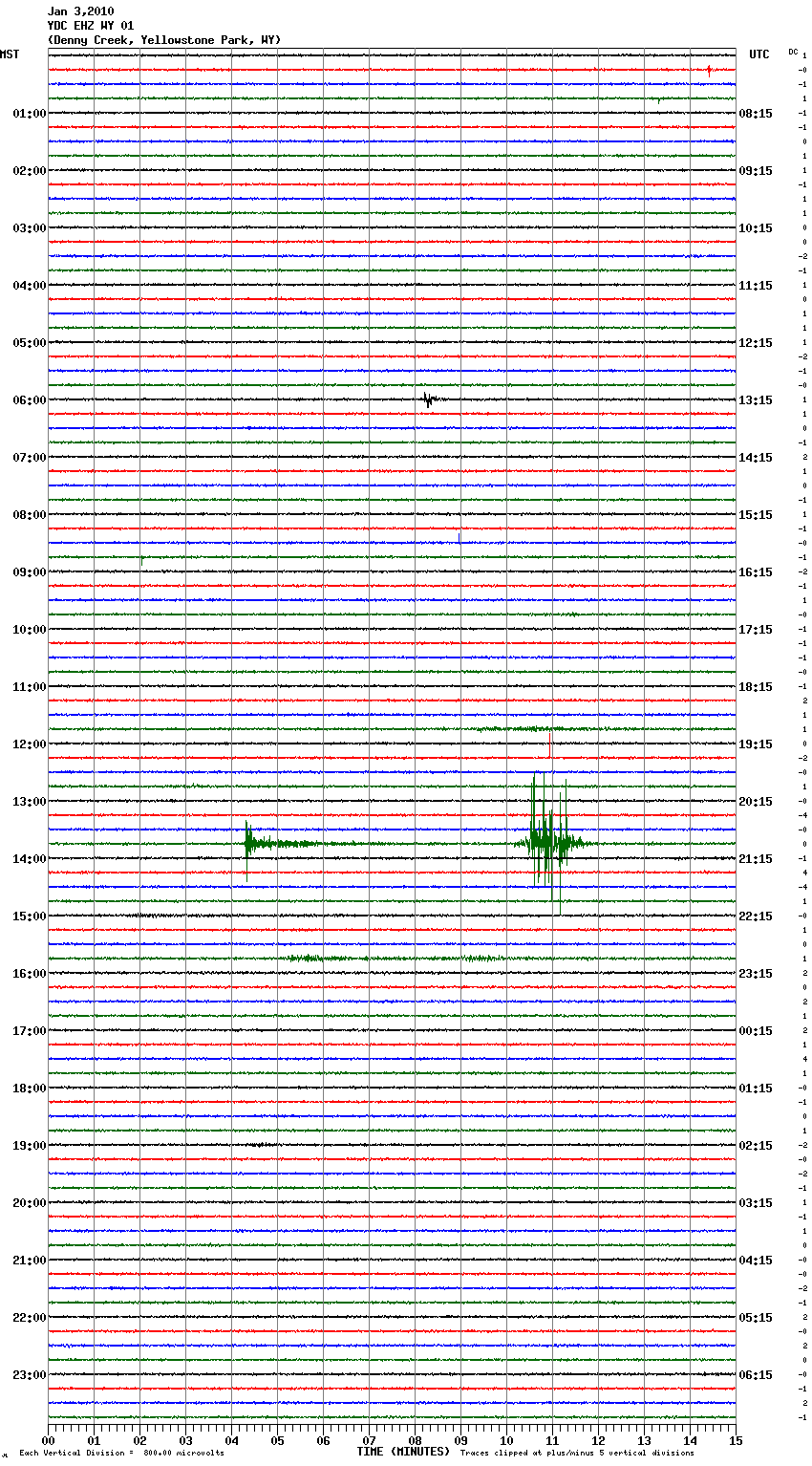Click the 00:15 UTC time label
Image resolution: width=812 pixels, height=1466 pixels.
(756, 1031)
